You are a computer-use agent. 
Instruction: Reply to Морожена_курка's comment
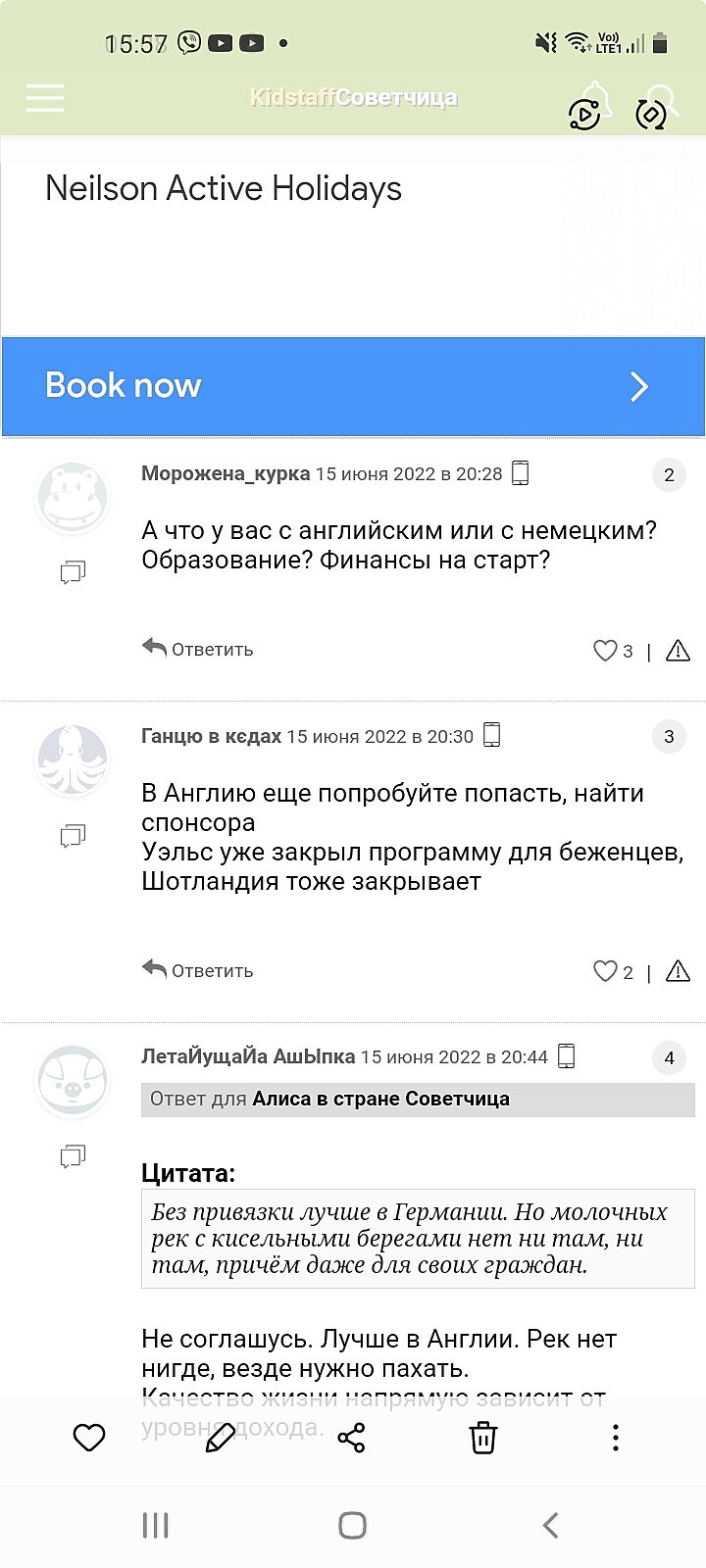198,649
